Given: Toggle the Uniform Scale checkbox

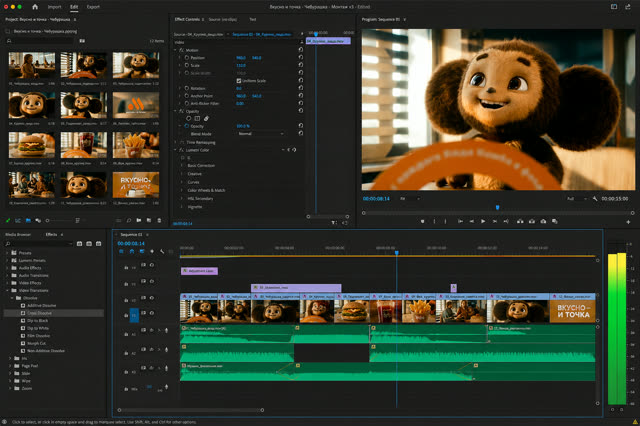Looking at the screenshot, I should tap(239, 81).
